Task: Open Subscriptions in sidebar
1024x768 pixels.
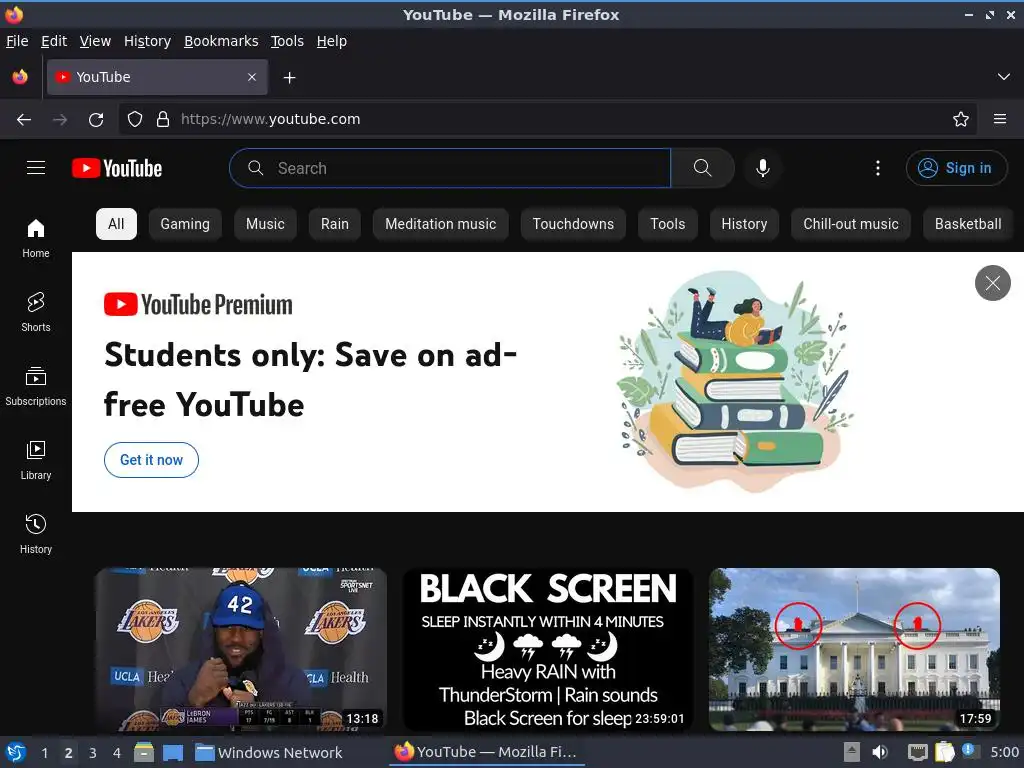Action: tap(36, 386)
